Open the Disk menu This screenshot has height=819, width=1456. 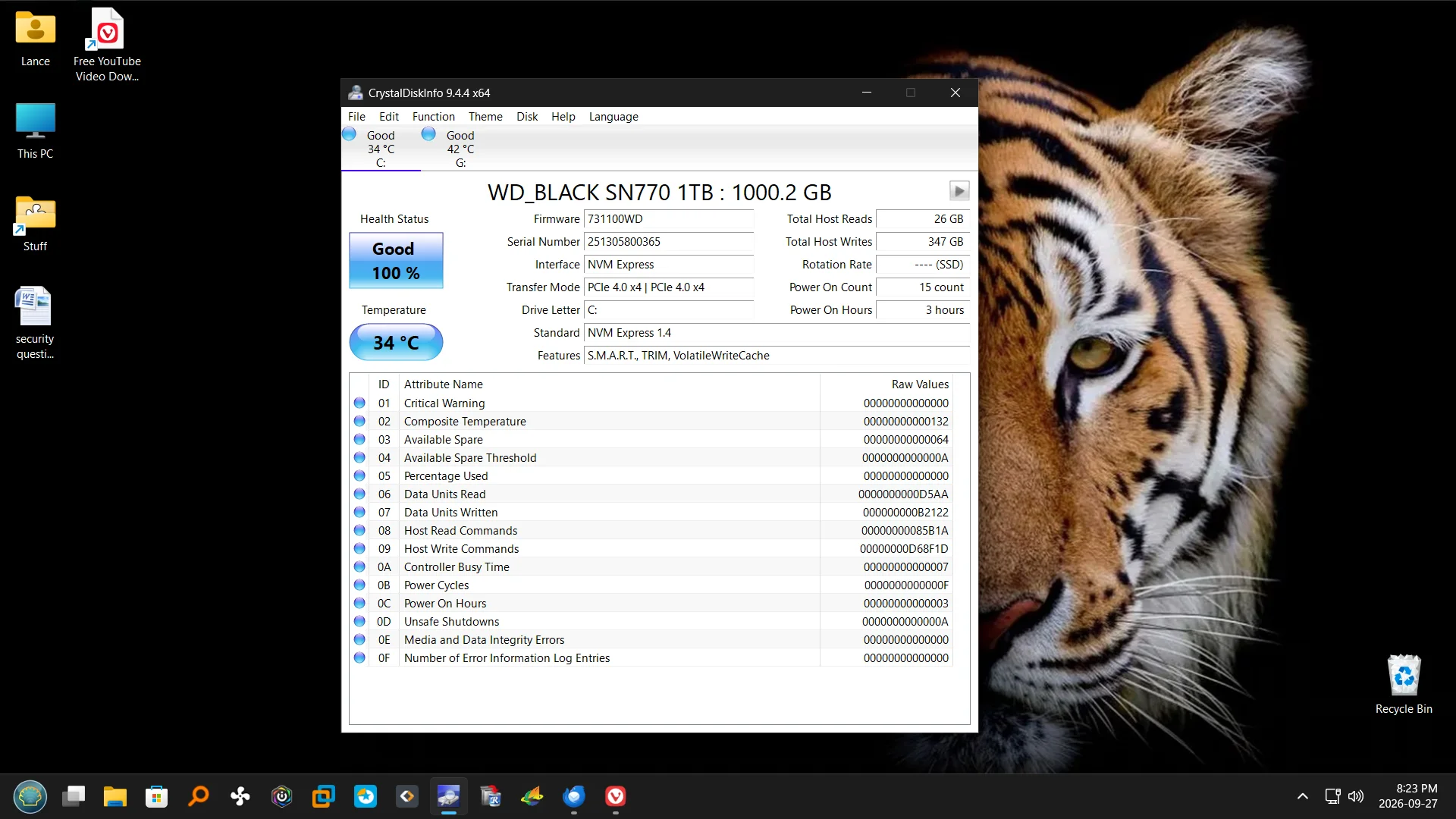527,117
